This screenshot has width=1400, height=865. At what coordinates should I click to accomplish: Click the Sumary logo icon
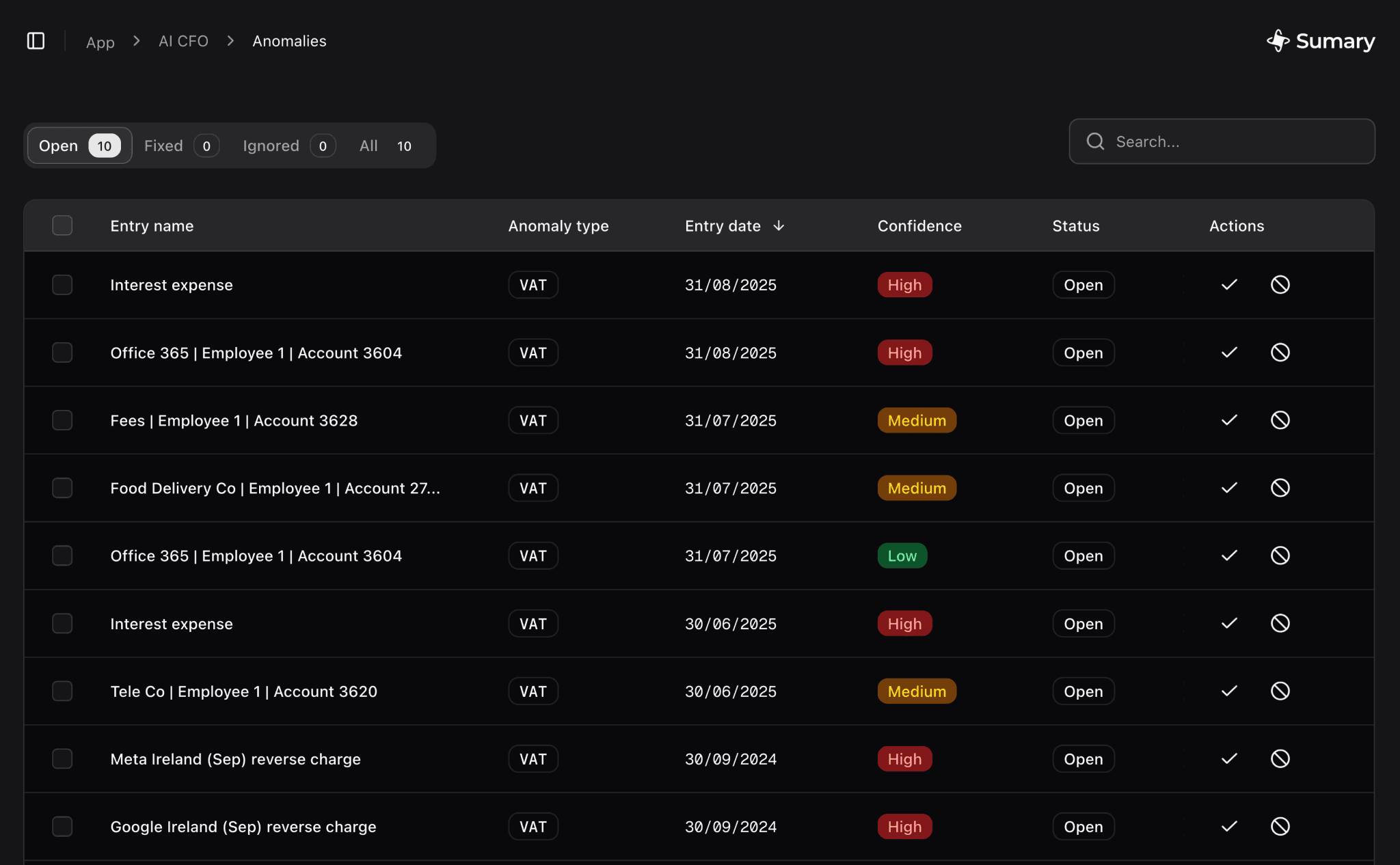(x=1278, y=40)
